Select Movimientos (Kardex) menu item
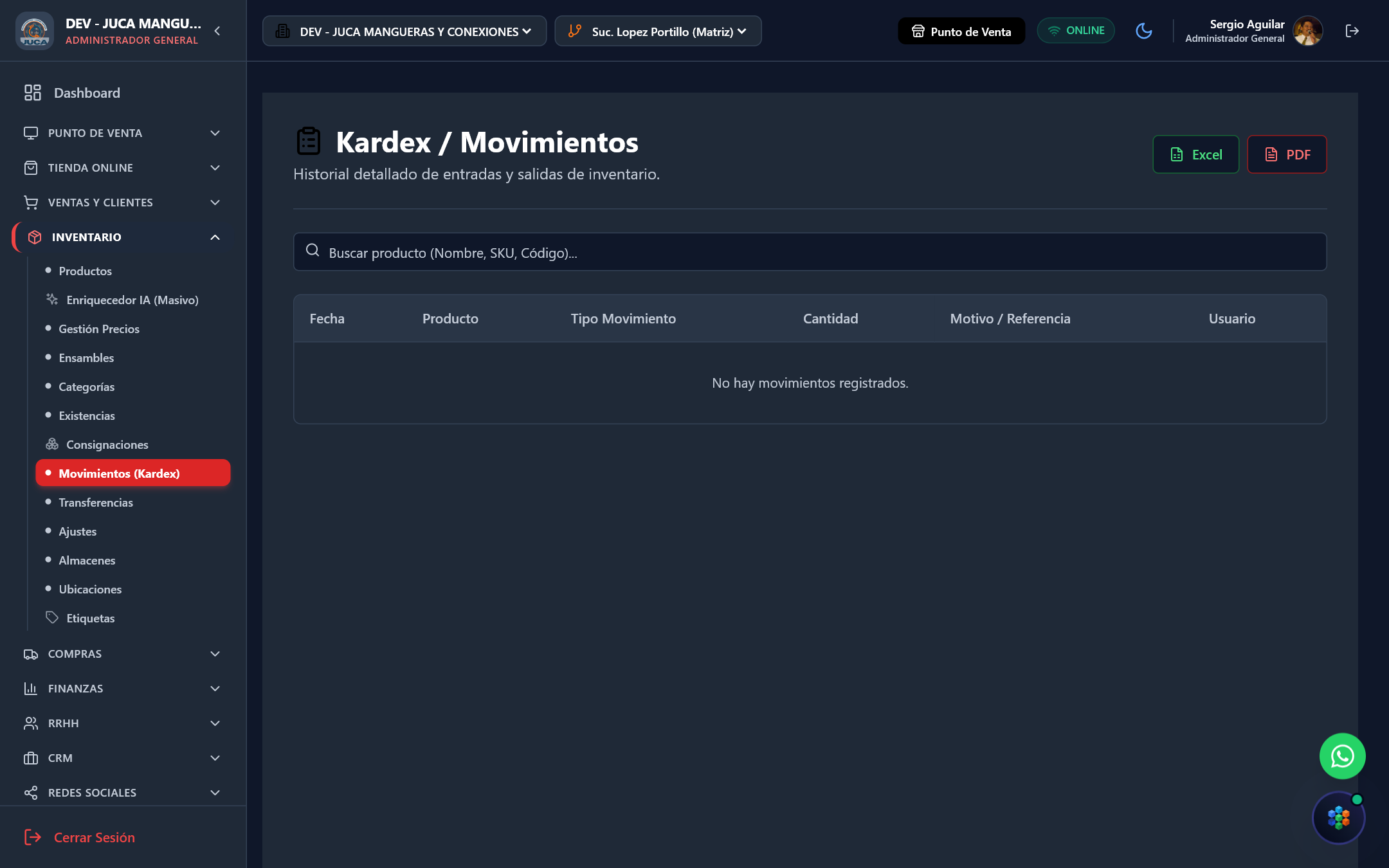This screenshot has height=868, width=1389. (133, 473)
